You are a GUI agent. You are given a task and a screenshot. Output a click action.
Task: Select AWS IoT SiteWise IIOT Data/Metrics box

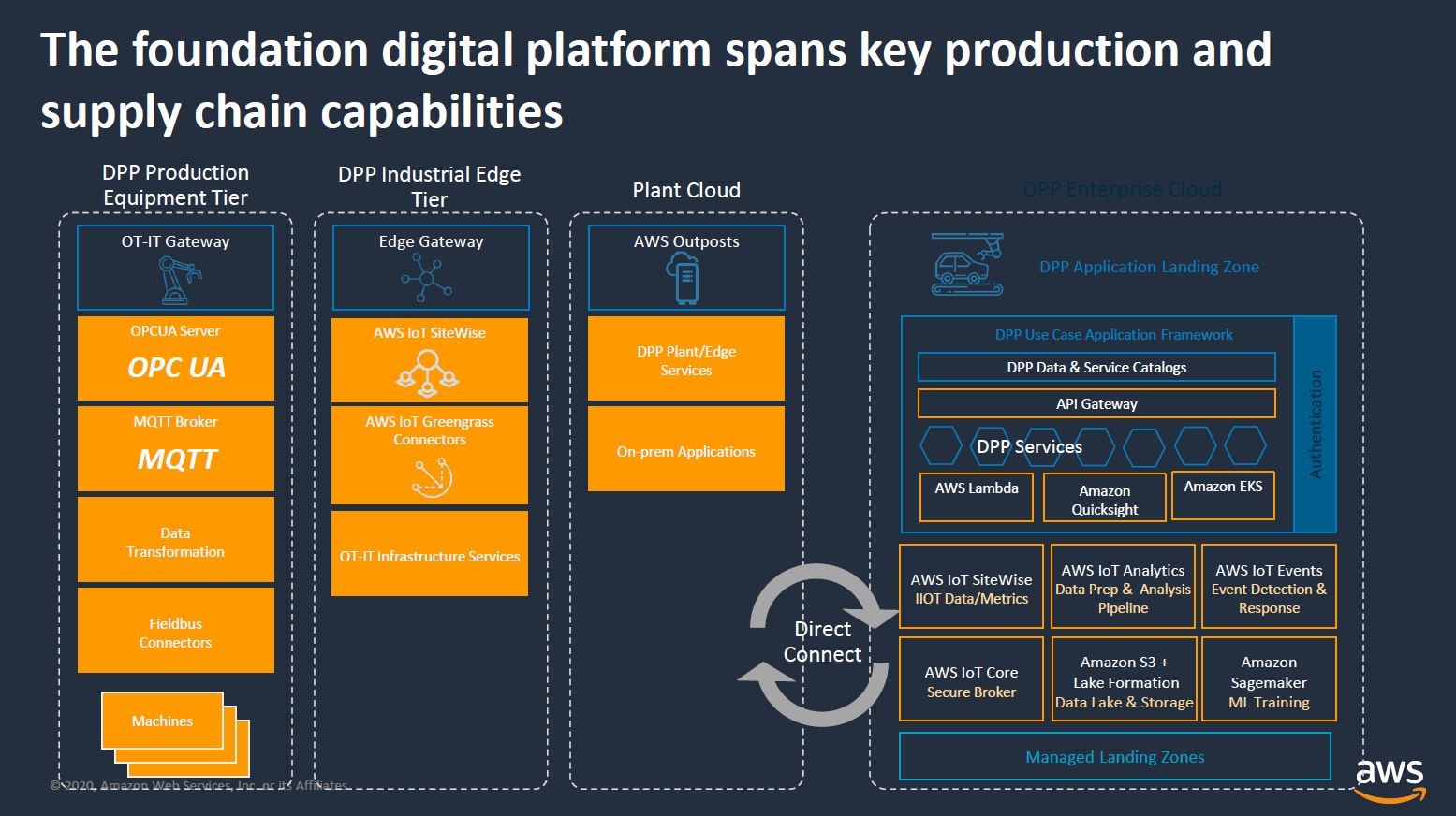coord(971,587)
